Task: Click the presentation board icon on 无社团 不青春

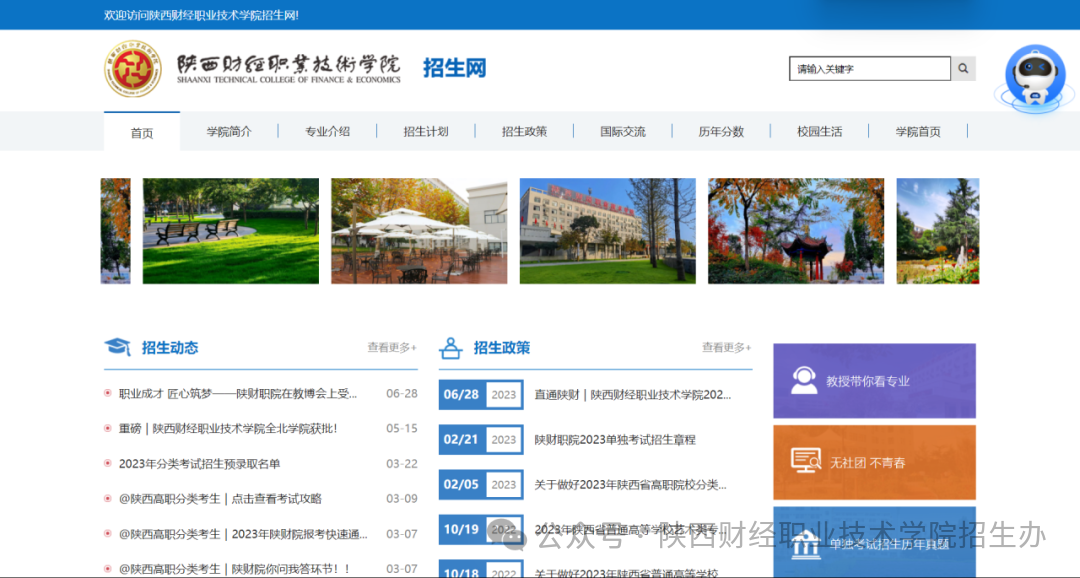Action: click(805, 461)
